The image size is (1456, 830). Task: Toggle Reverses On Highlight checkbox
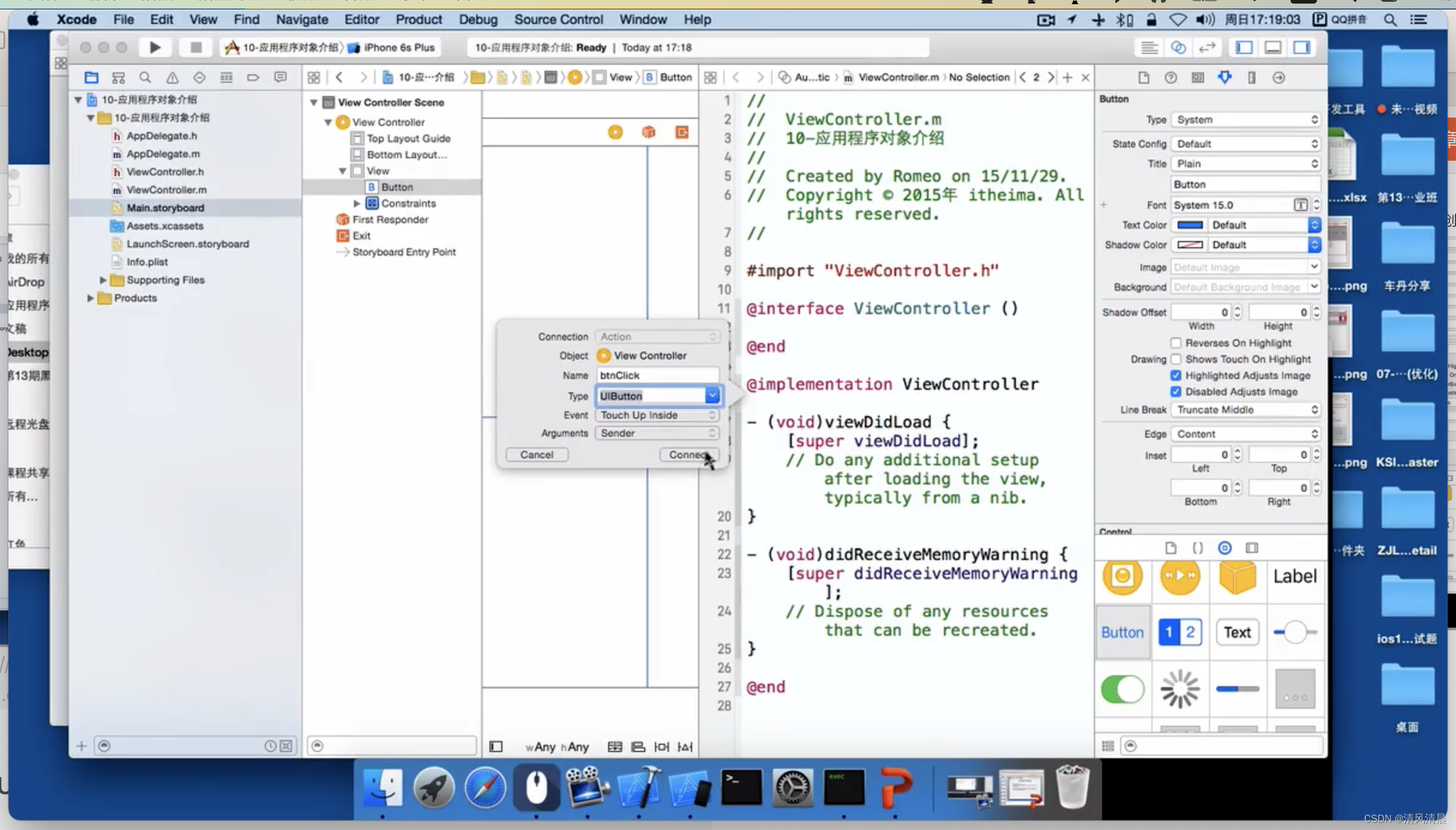(x=1177, y=341)
